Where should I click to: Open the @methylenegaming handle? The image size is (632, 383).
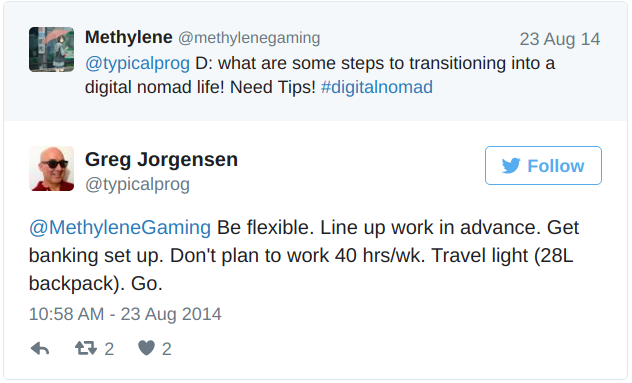(x=249, y=38)
